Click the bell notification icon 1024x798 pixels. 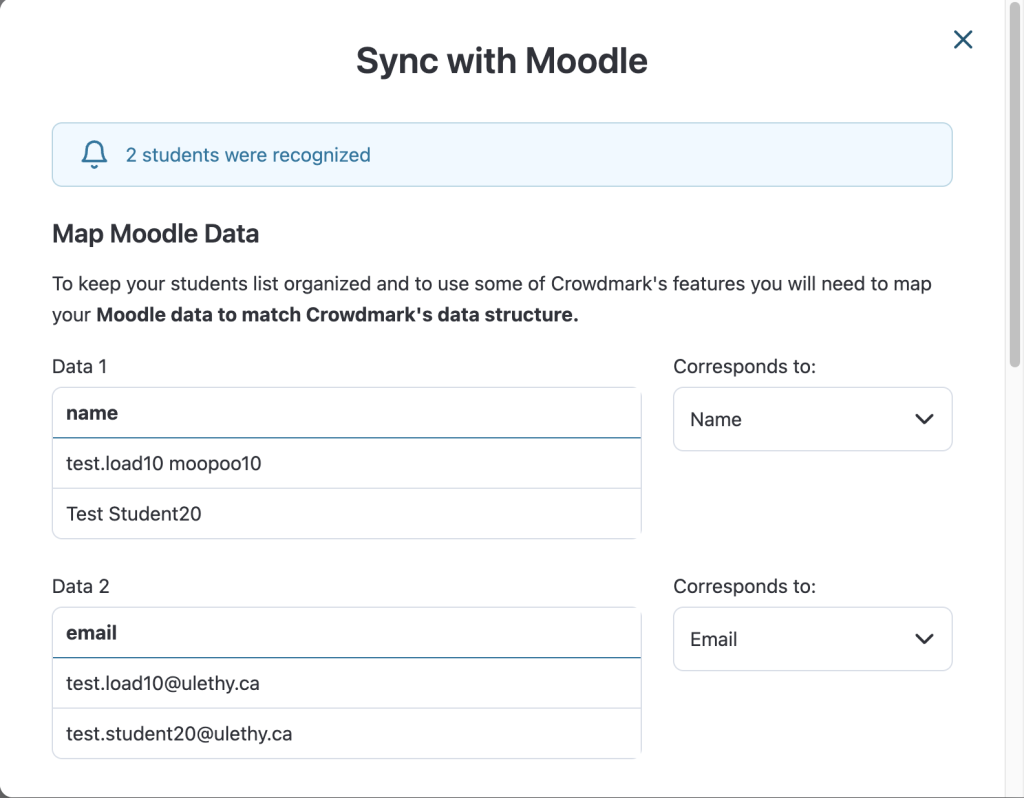94,155
